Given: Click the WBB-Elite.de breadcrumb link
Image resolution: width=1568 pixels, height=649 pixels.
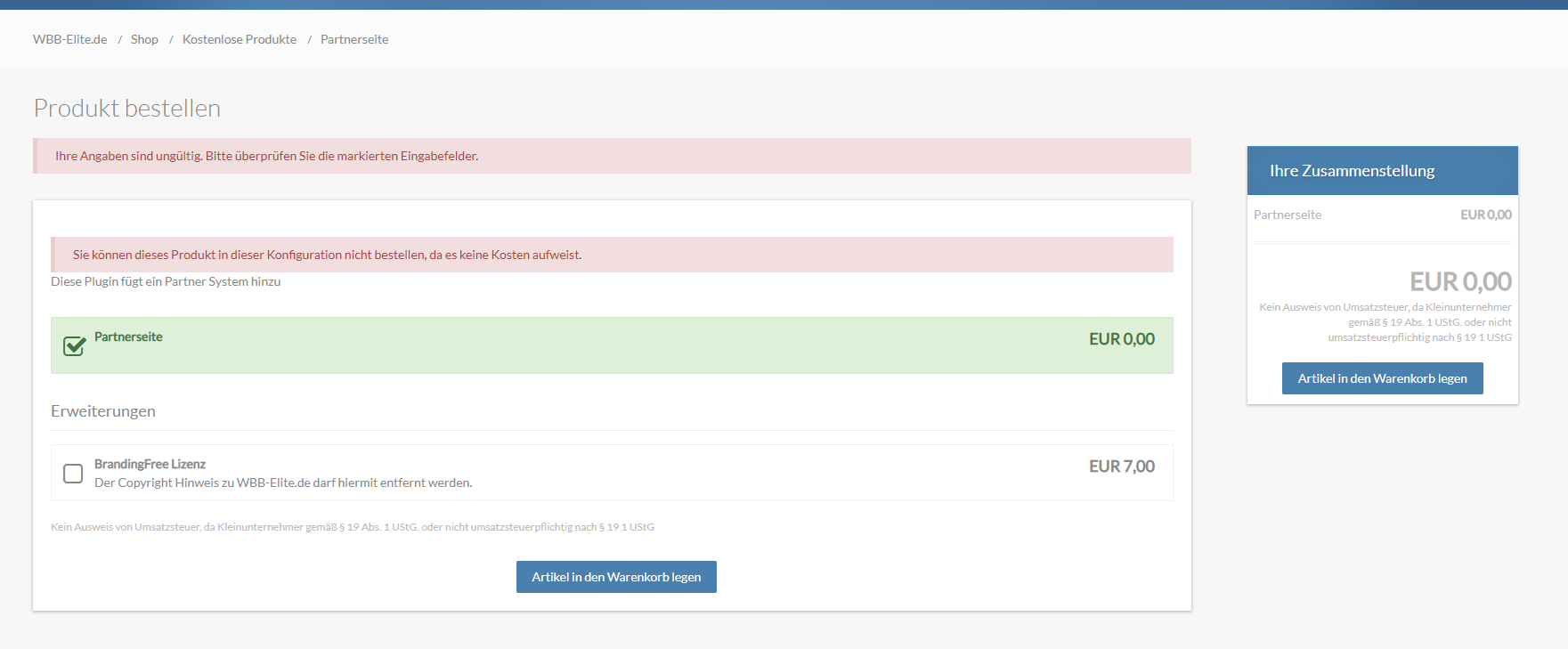Looking at the screenshot, I should pyautogui.click(x=69, y=39).
